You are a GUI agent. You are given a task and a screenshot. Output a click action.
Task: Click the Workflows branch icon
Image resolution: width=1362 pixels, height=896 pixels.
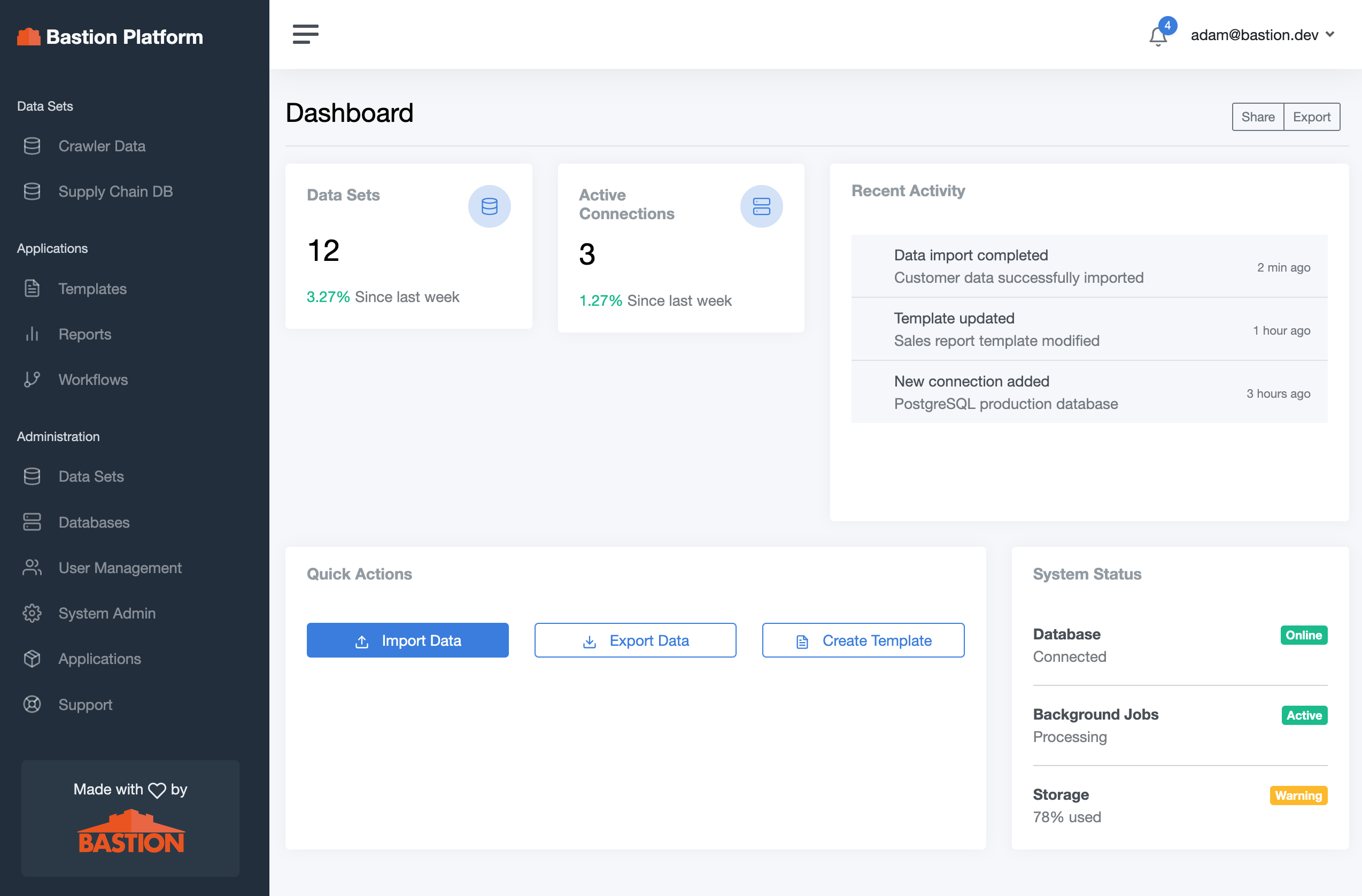point(32,380)
